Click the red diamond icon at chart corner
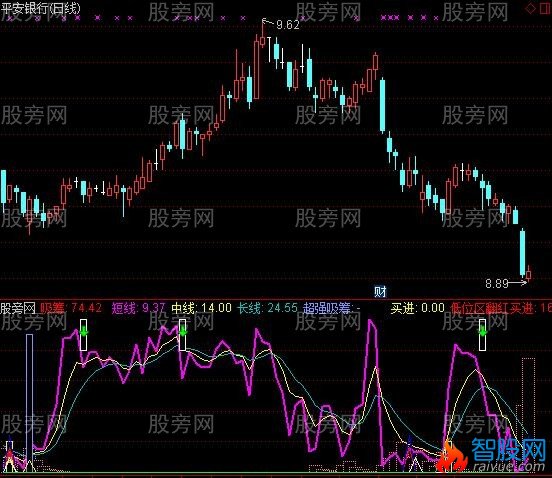The height and width of the screenshot is (478, 552). point(530,8)
